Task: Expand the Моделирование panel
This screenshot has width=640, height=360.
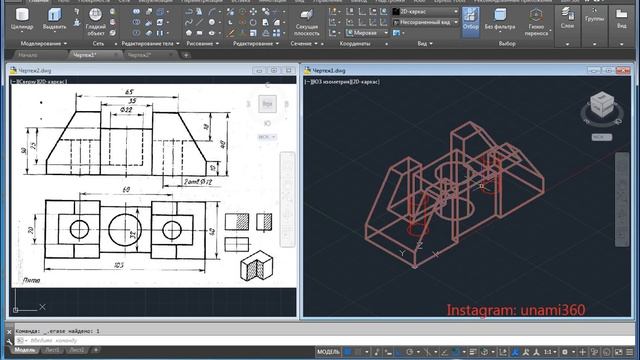Action: coord(44,44)
